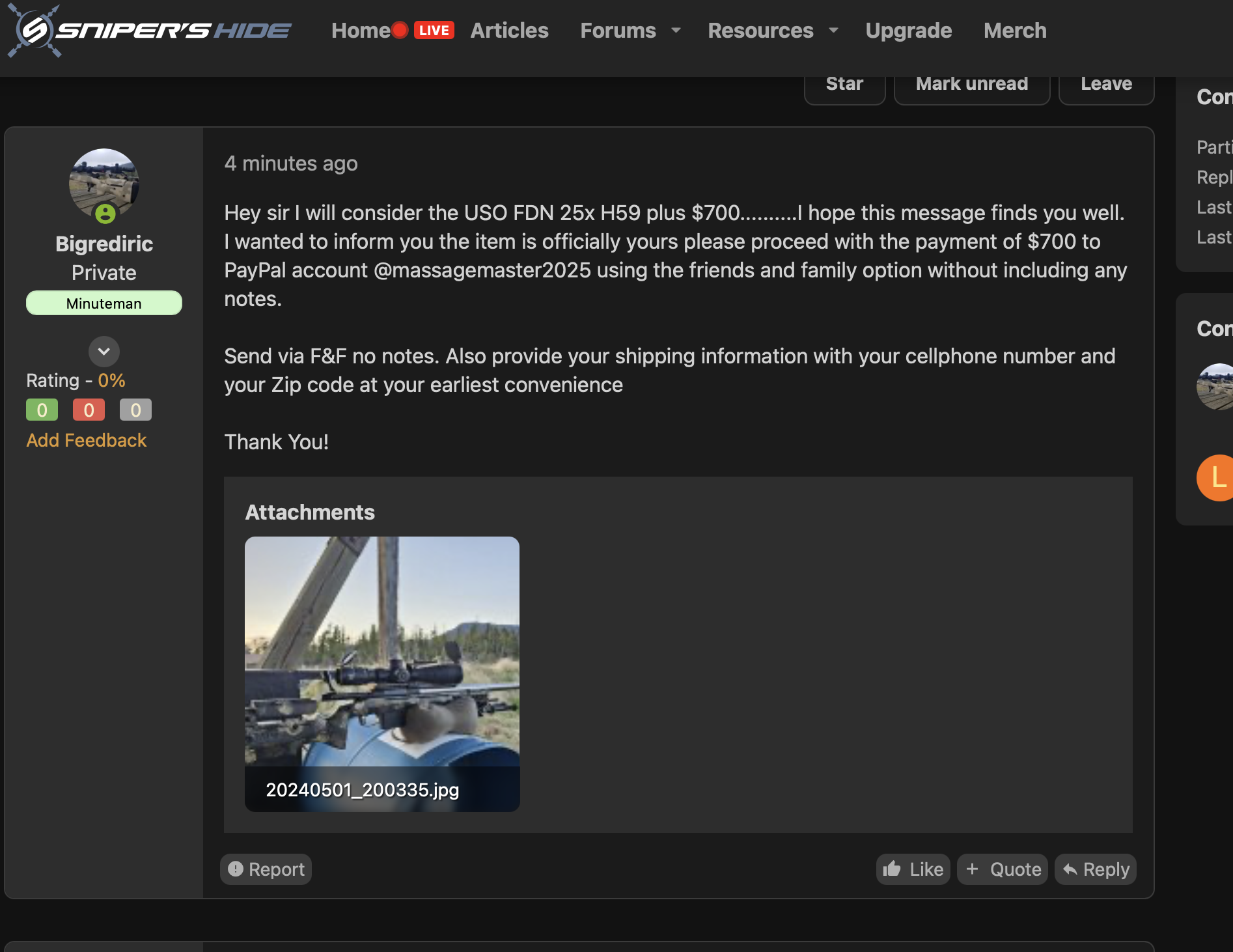Go to the Articles page
1233x952 pixels.
(509, 31)
